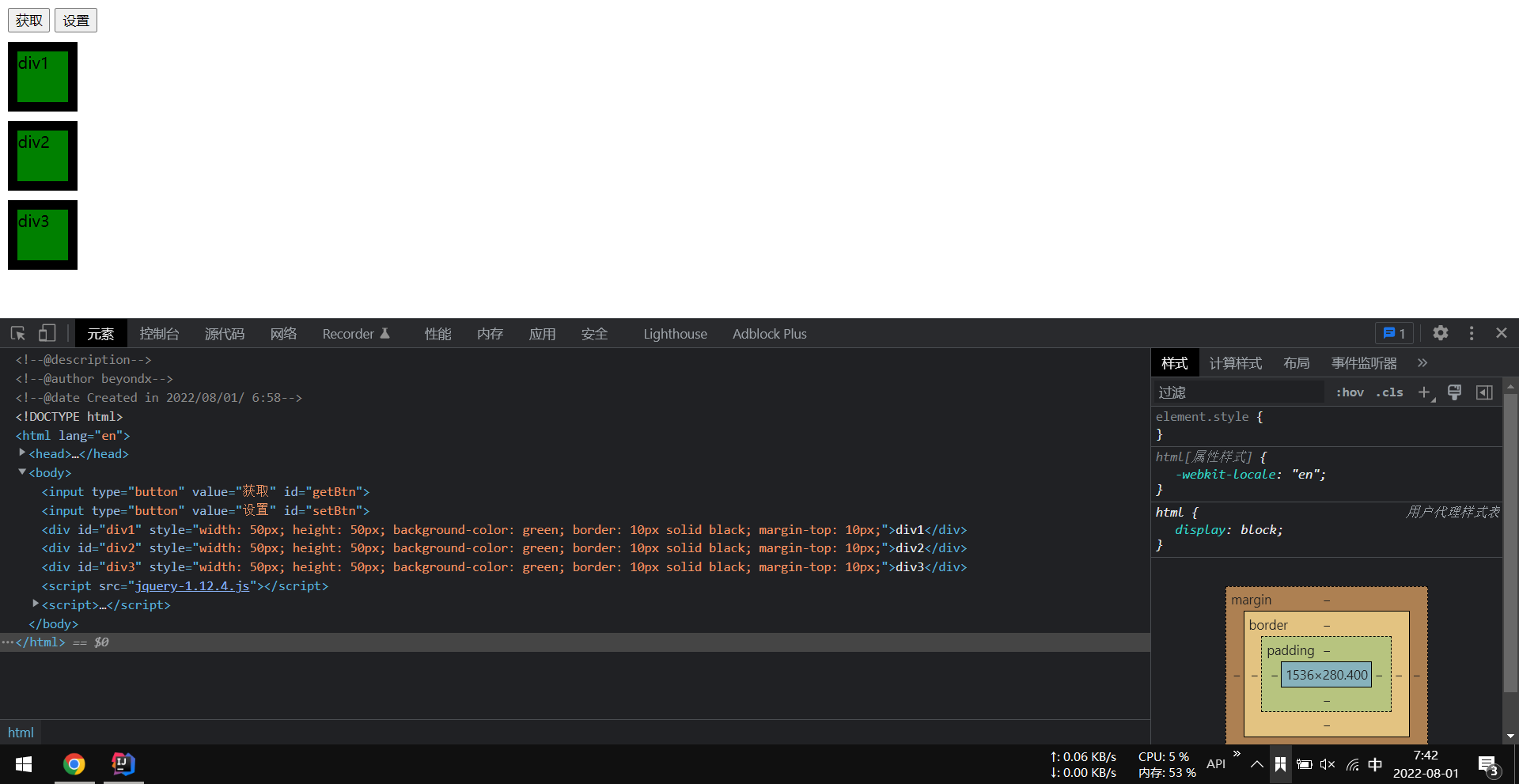The width and height of the screenshot is (1519, 784).
Task: Toggle device toolbar icon
Action: [x=47, y=333]
